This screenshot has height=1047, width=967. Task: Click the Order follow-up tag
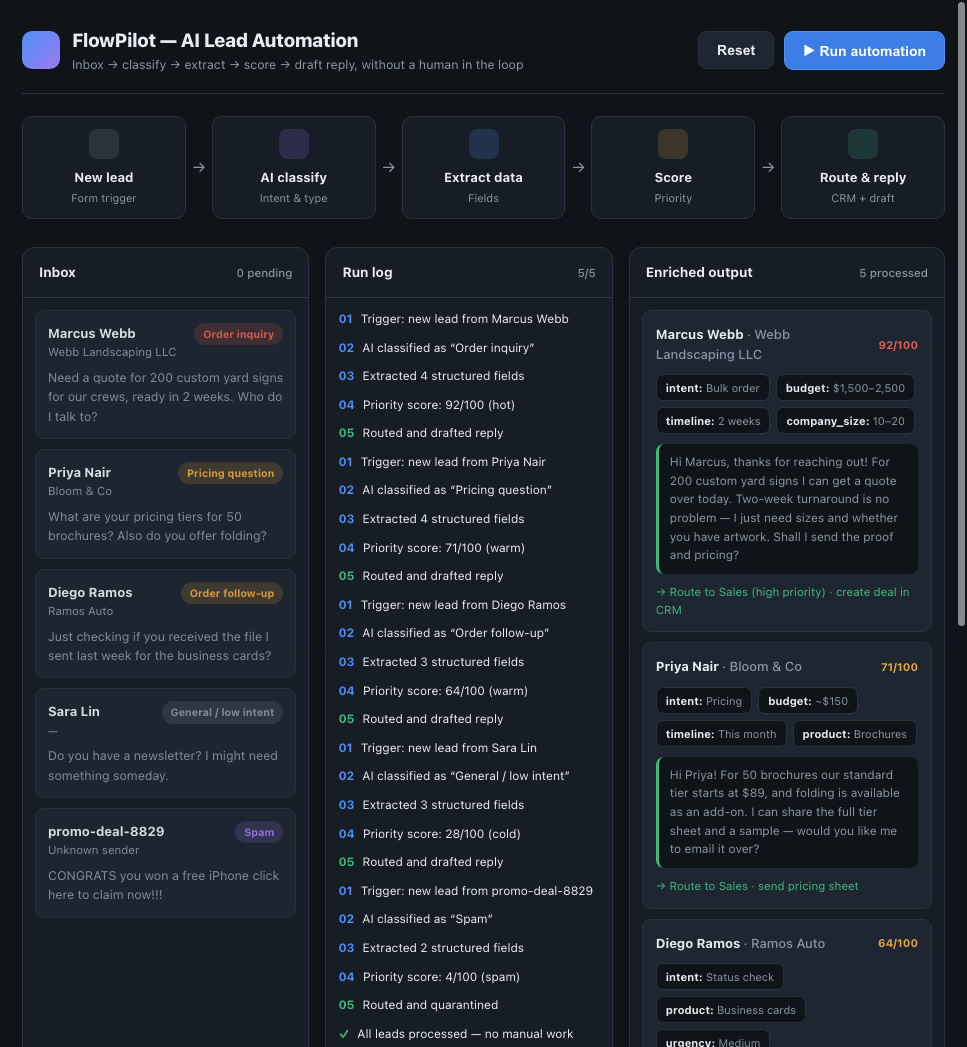point(232,594)
